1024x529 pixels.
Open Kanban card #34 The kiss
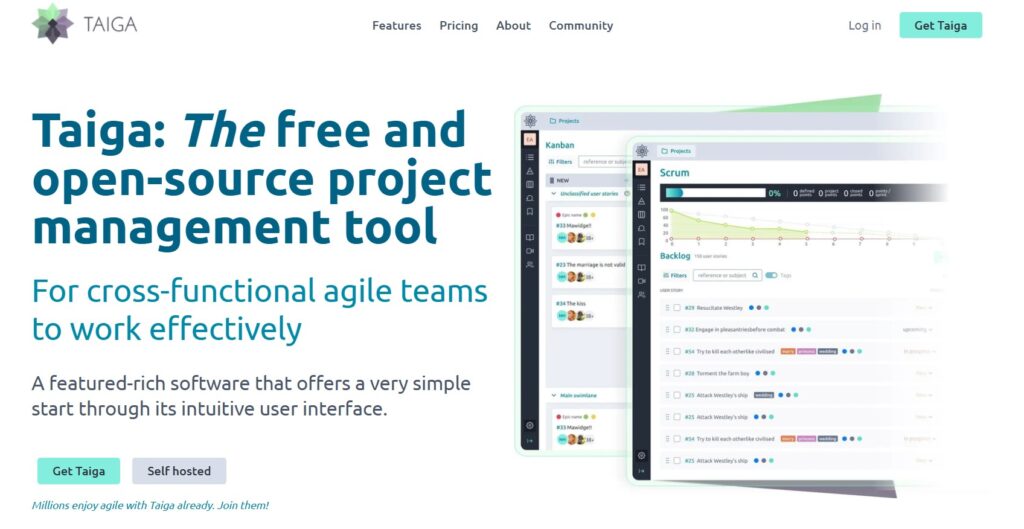click(x=590, y=310)
